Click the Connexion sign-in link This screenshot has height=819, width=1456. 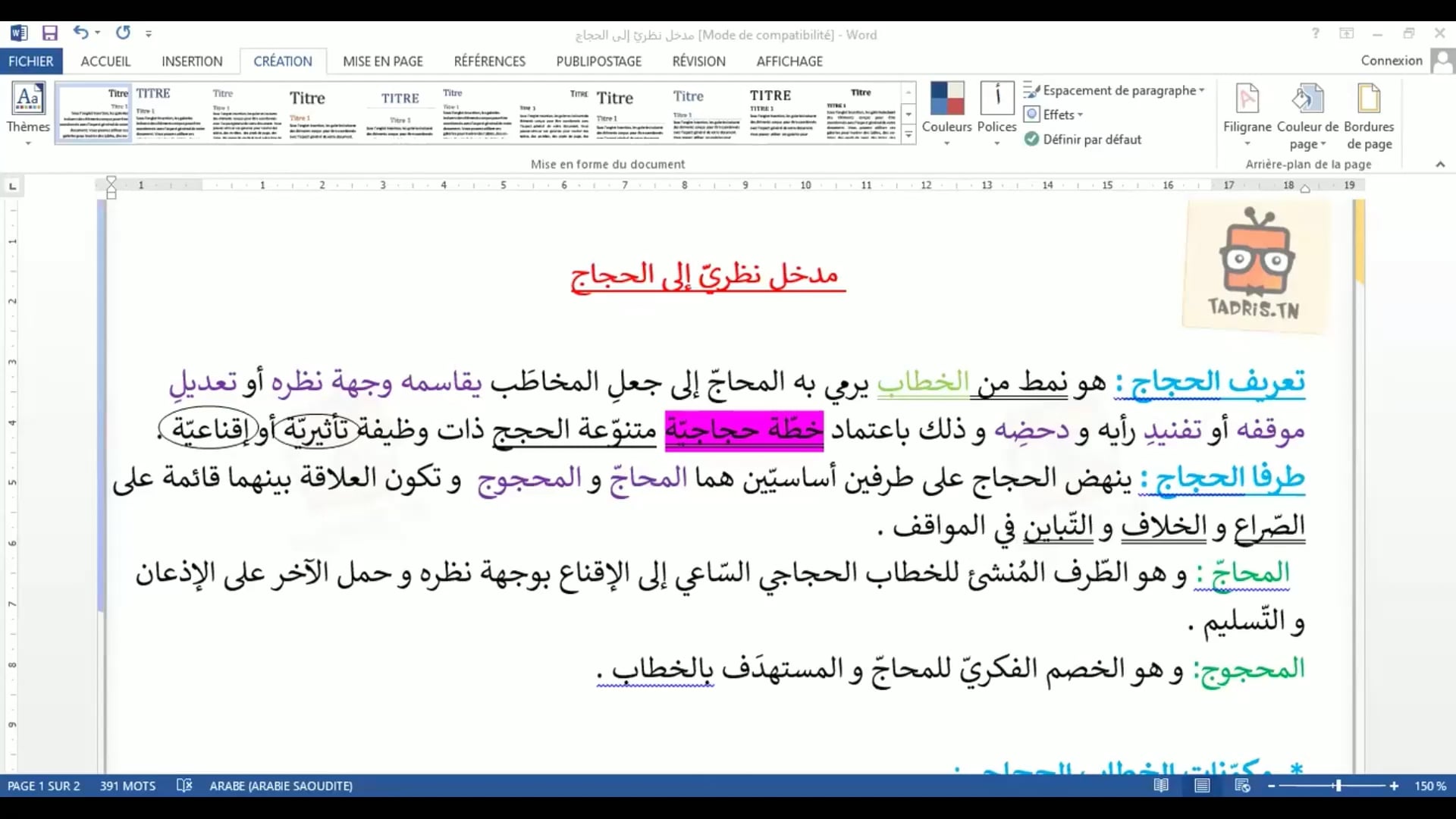(x=1391, y=61)
